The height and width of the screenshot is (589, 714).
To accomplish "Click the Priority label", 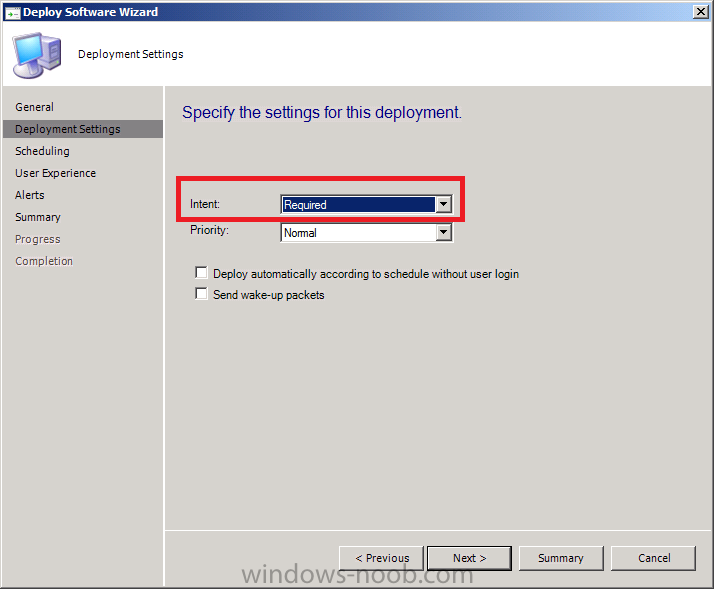I will (209, 230).
